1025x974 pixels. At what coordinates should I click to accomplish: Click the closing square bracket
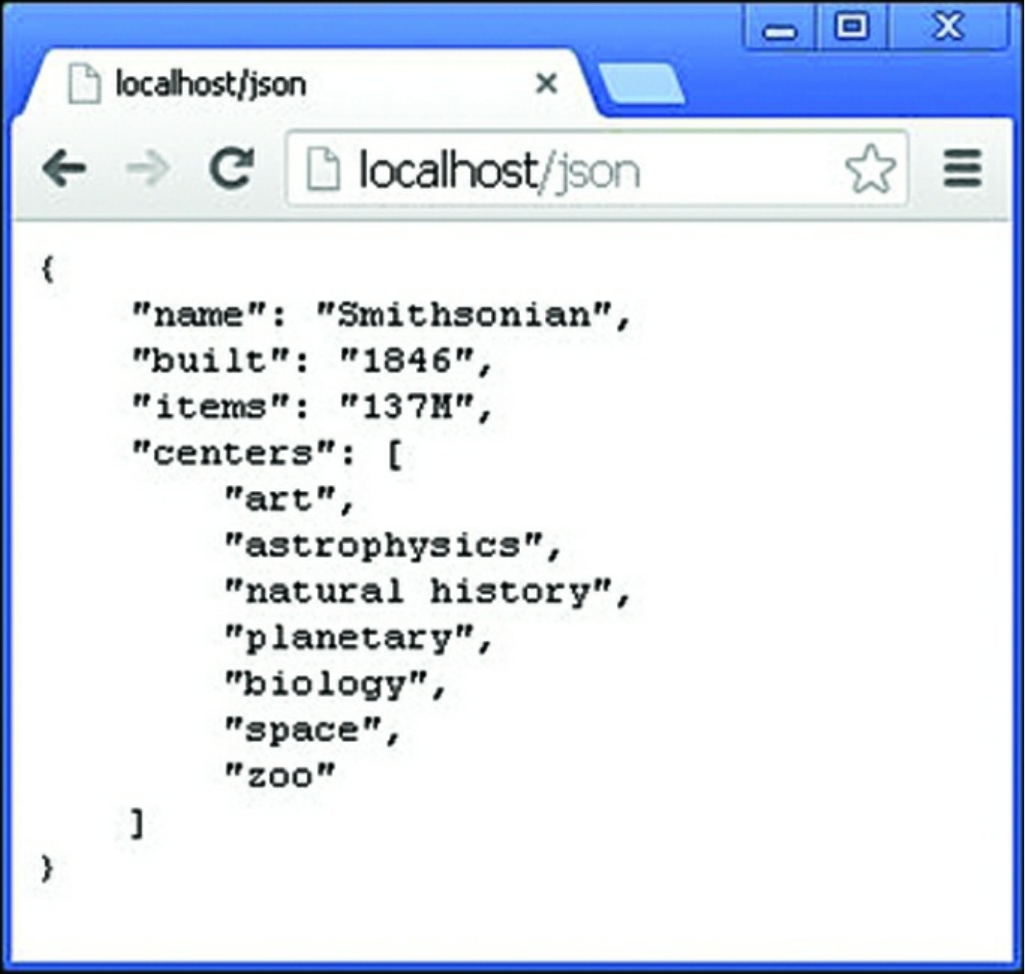tap(137, 823)
